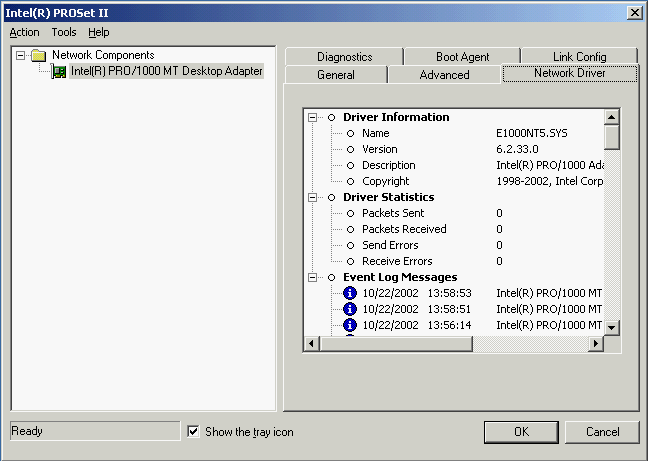
Task: Click the circle bullet beside Packets Sent
Action: point(350,213)
